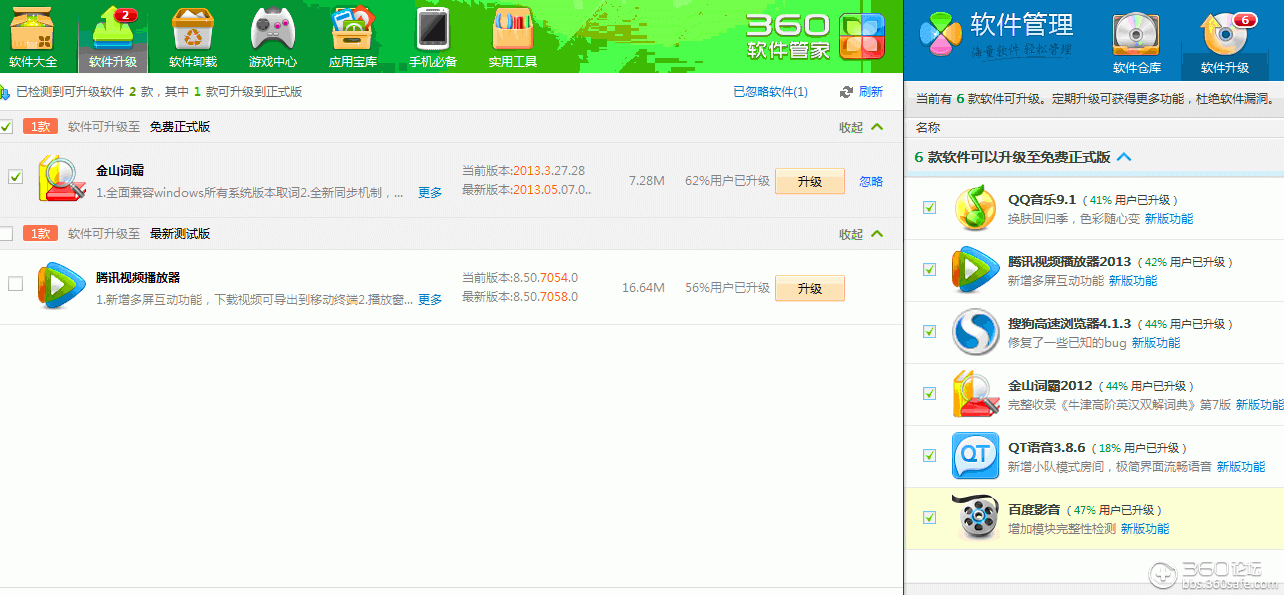Open 新版功能 link for QQ音乐

pos(1169,219)
